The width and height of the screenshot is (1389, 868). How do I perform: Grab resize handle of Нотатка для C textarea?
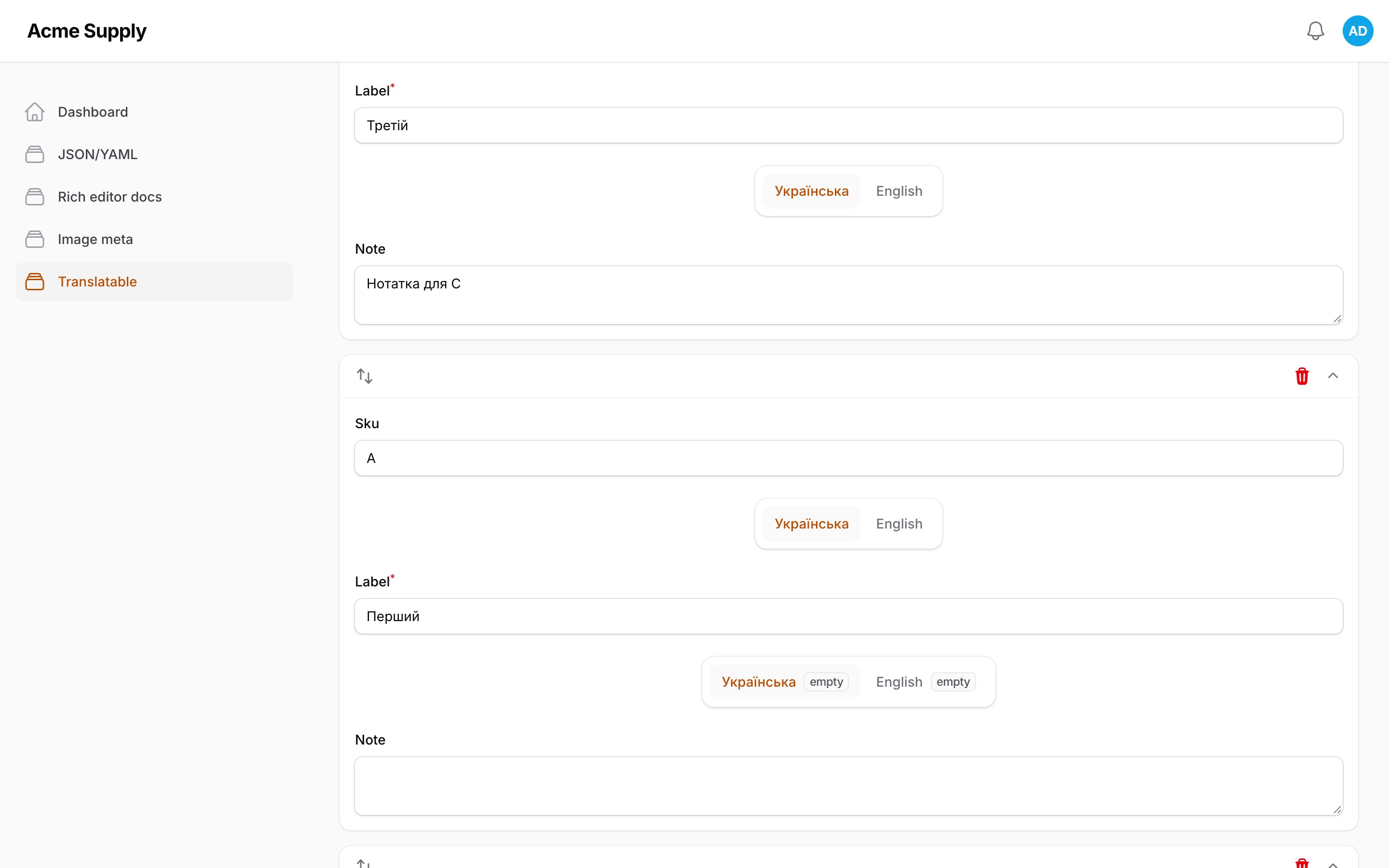tap(1337, 319)
